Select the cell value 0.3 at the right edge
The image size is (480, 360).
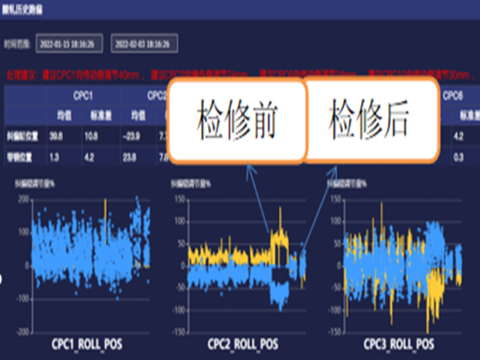point(458,157)
